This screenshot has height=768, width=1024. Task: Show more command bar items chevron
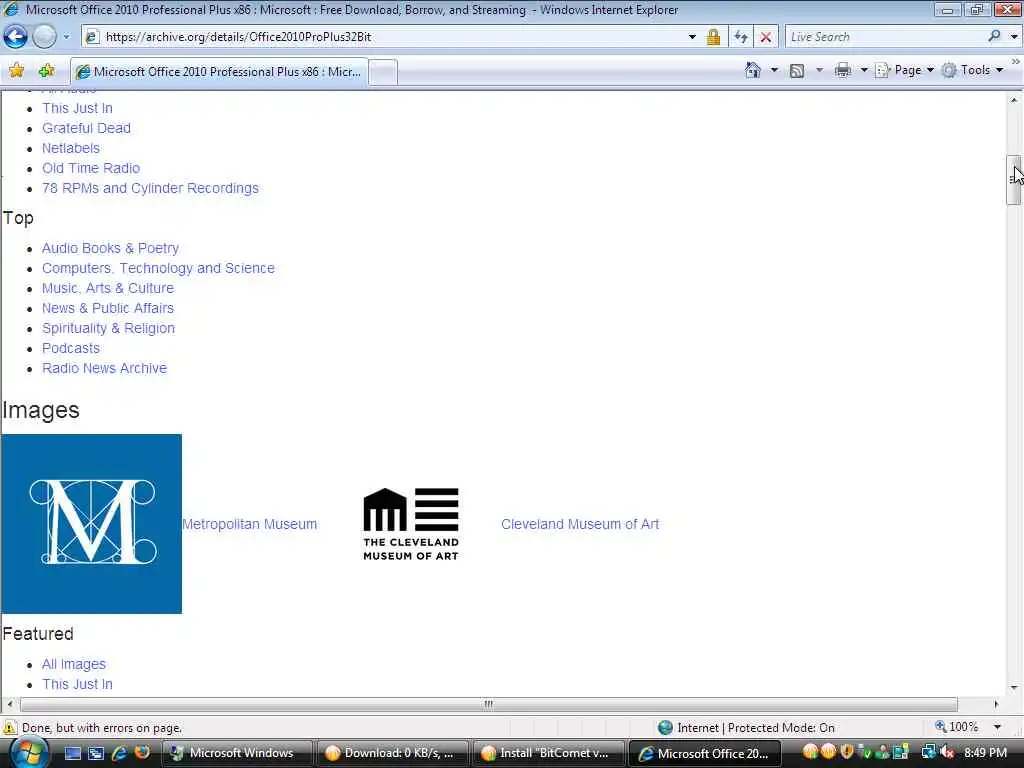(x=1016, y=61)
